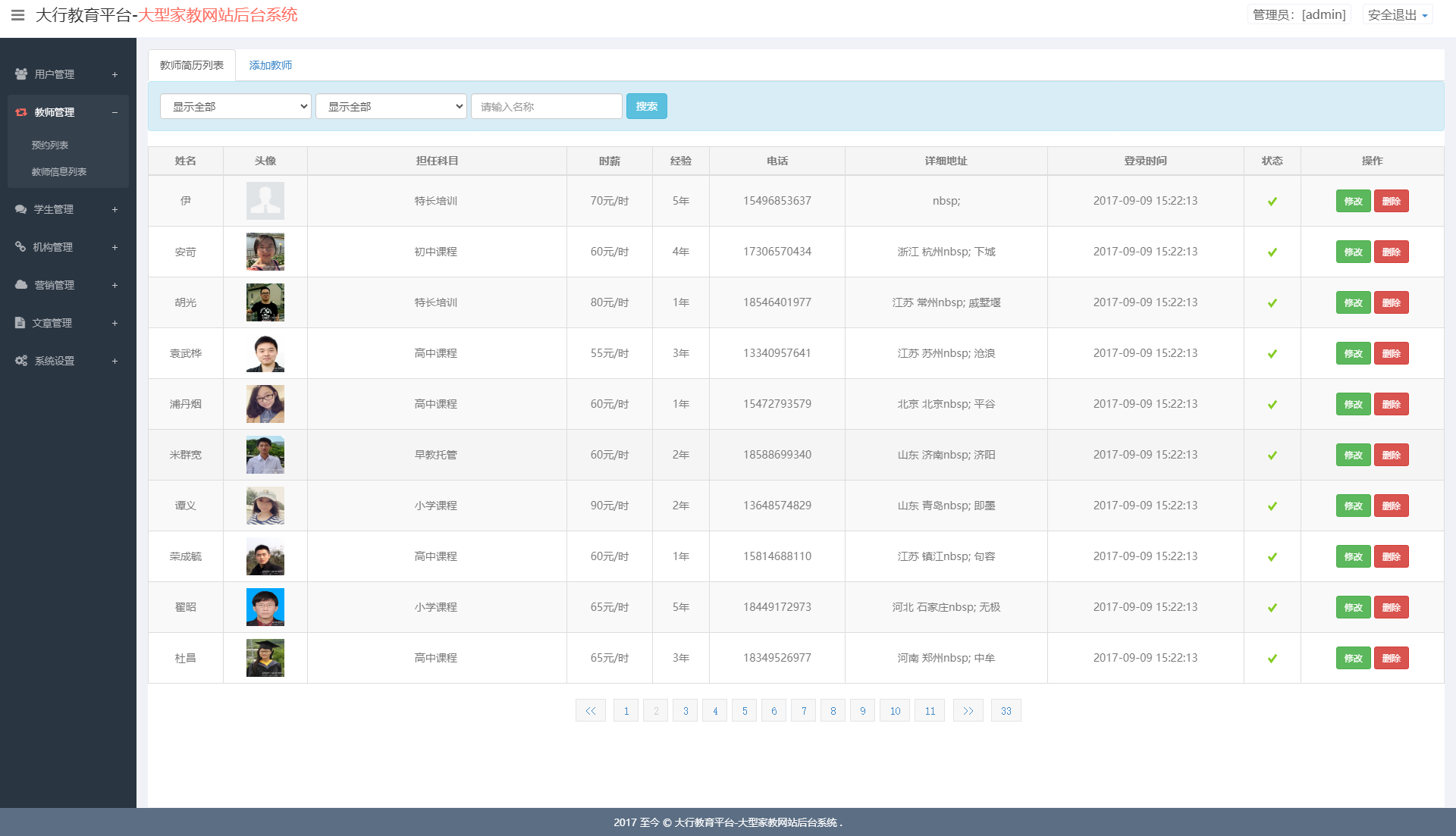
Task: Open the first 显示全部 filter dropdown
Action: point(236,106)
